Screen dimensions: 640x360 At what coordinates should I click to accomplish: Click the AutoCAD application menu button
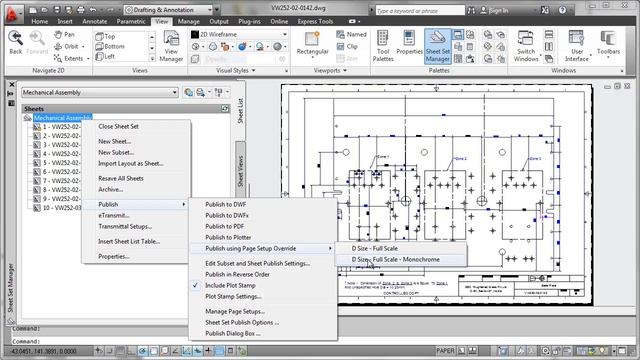tap(12, 14)
